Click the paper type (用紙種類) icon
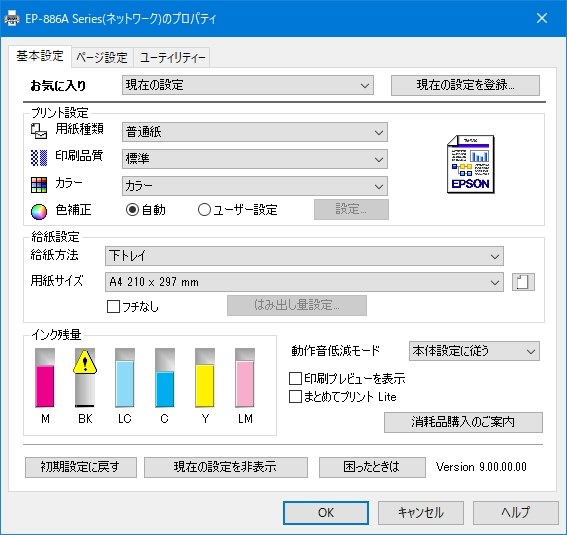The height and width of the screenshot is (535, 567). pyautogui.click(x=39, y=131)
